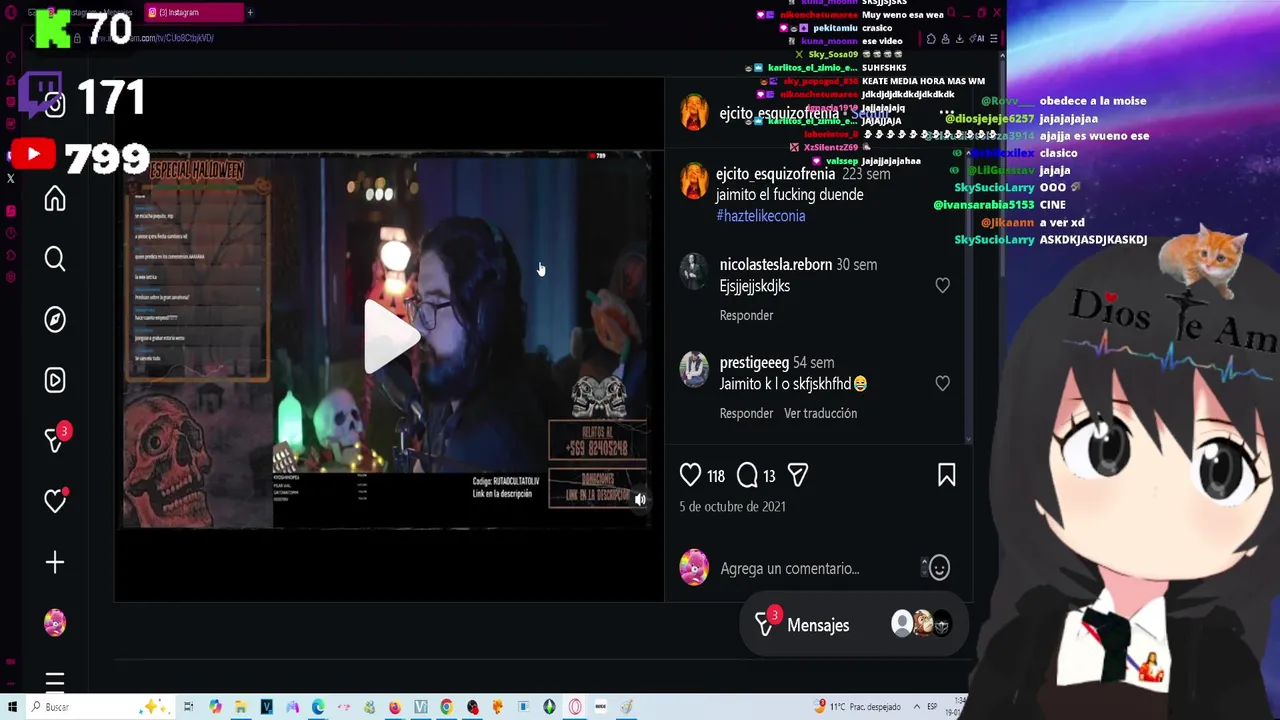The image size is (1280, 720).
Task: Click 'Ver traducción' under prestigeeeg's comment
Action: pos(820,413)
